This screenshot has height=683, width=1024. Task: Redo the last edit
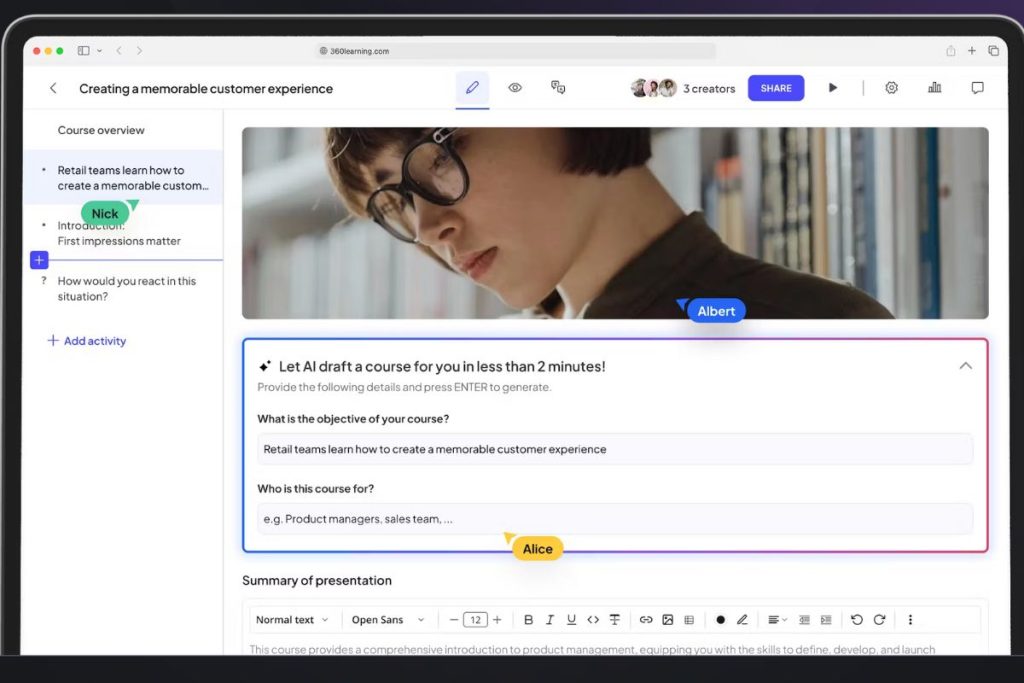pyautogui.click(x=879, y=620)
